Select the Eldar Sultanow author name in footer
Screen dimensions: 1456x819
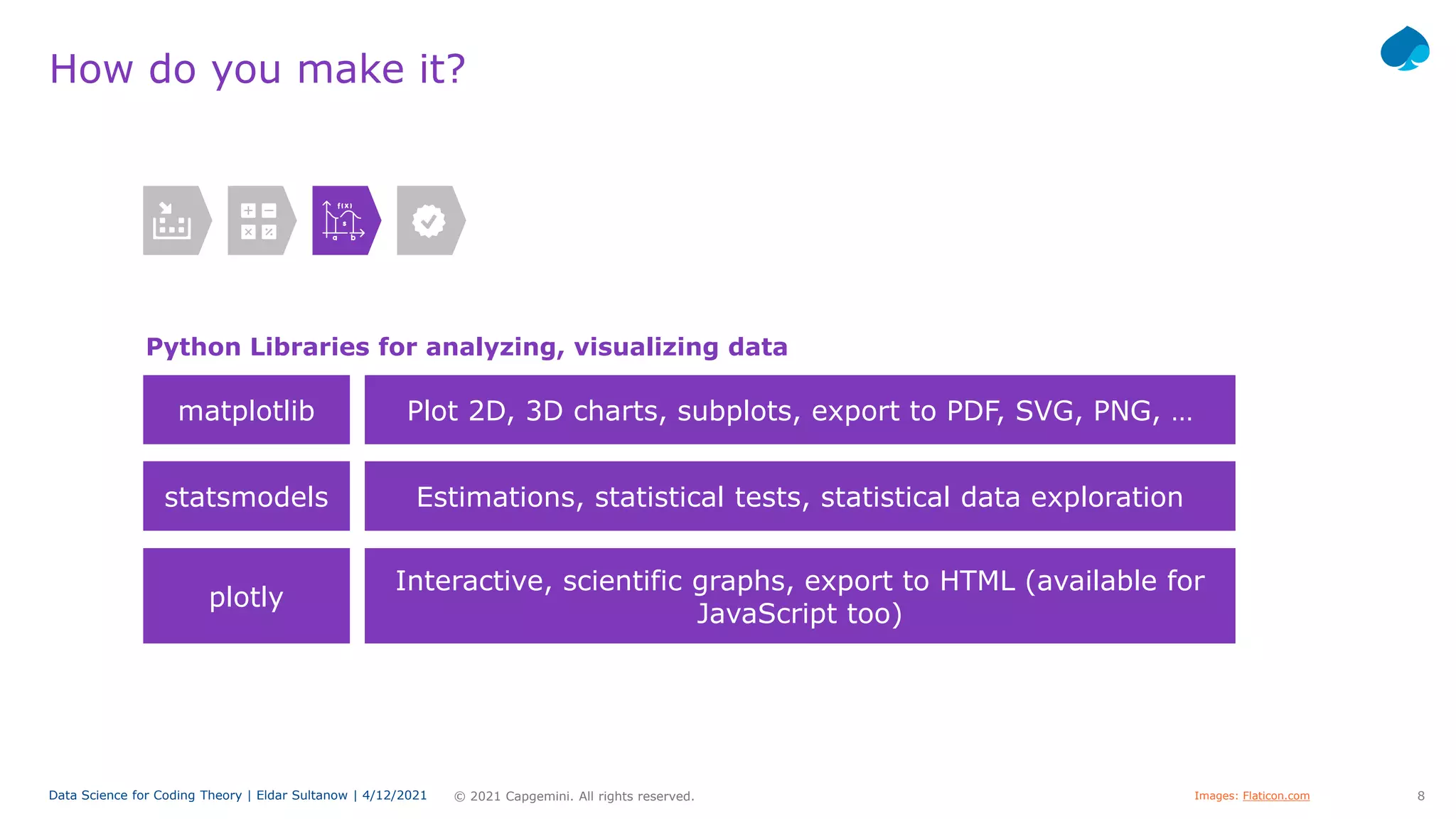tap(302, 796)
